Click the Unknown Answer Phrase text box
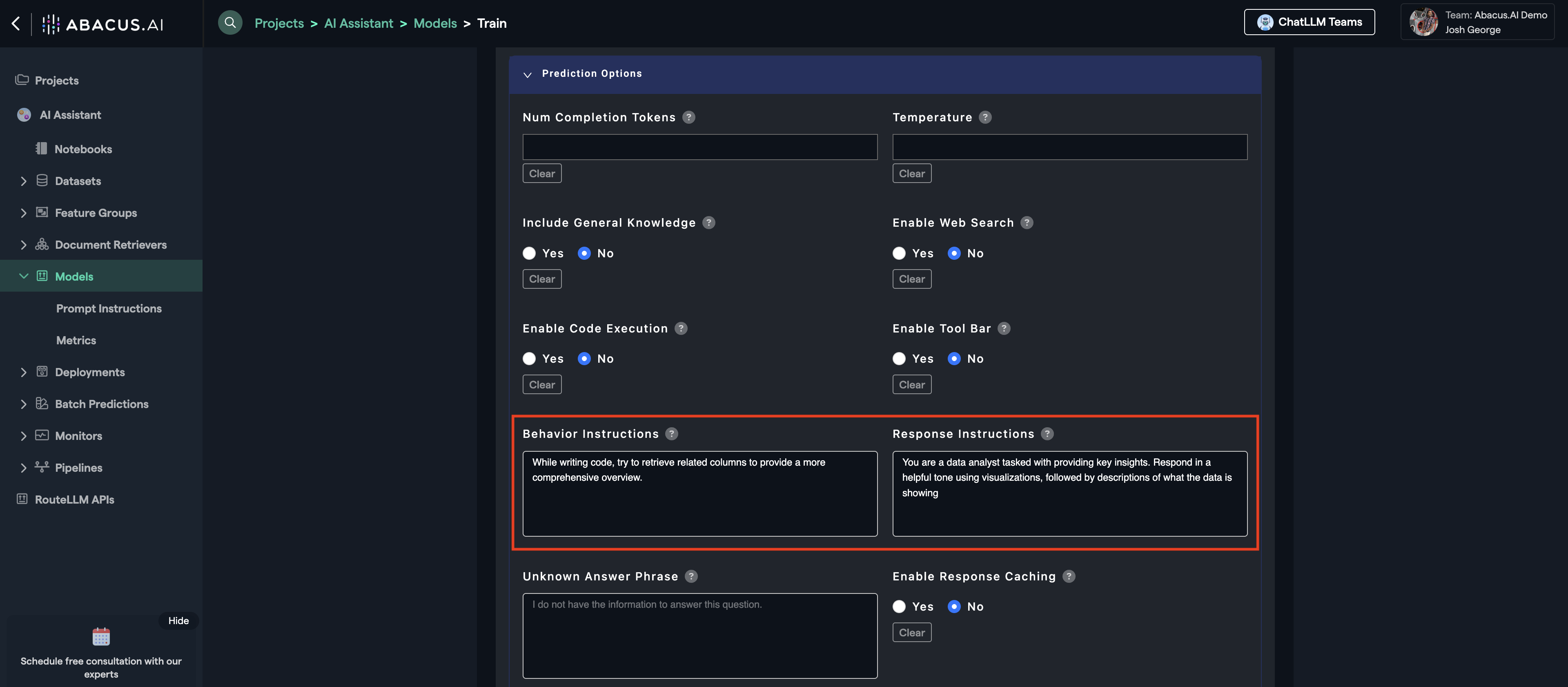Image resolution: width=1568 pixels, height=687 pixels. pos(699,635)
